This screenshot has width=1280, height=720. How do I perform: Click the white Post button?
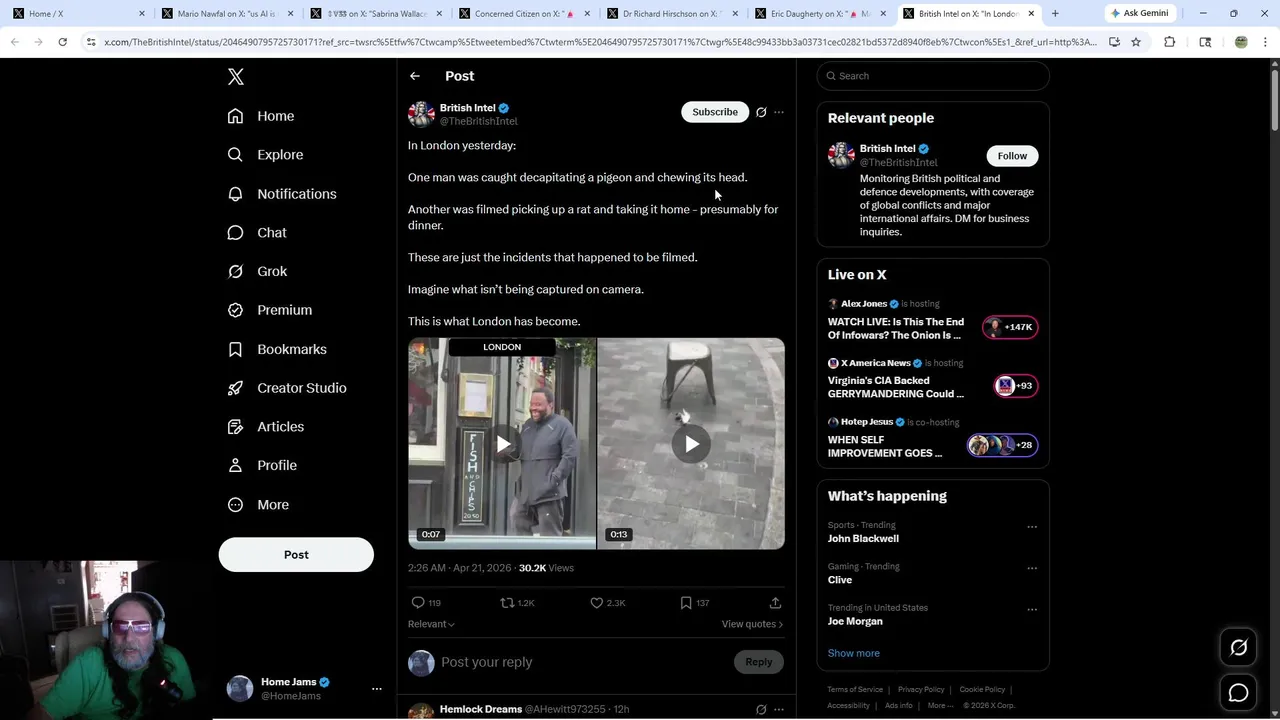[x=296, y=555]
